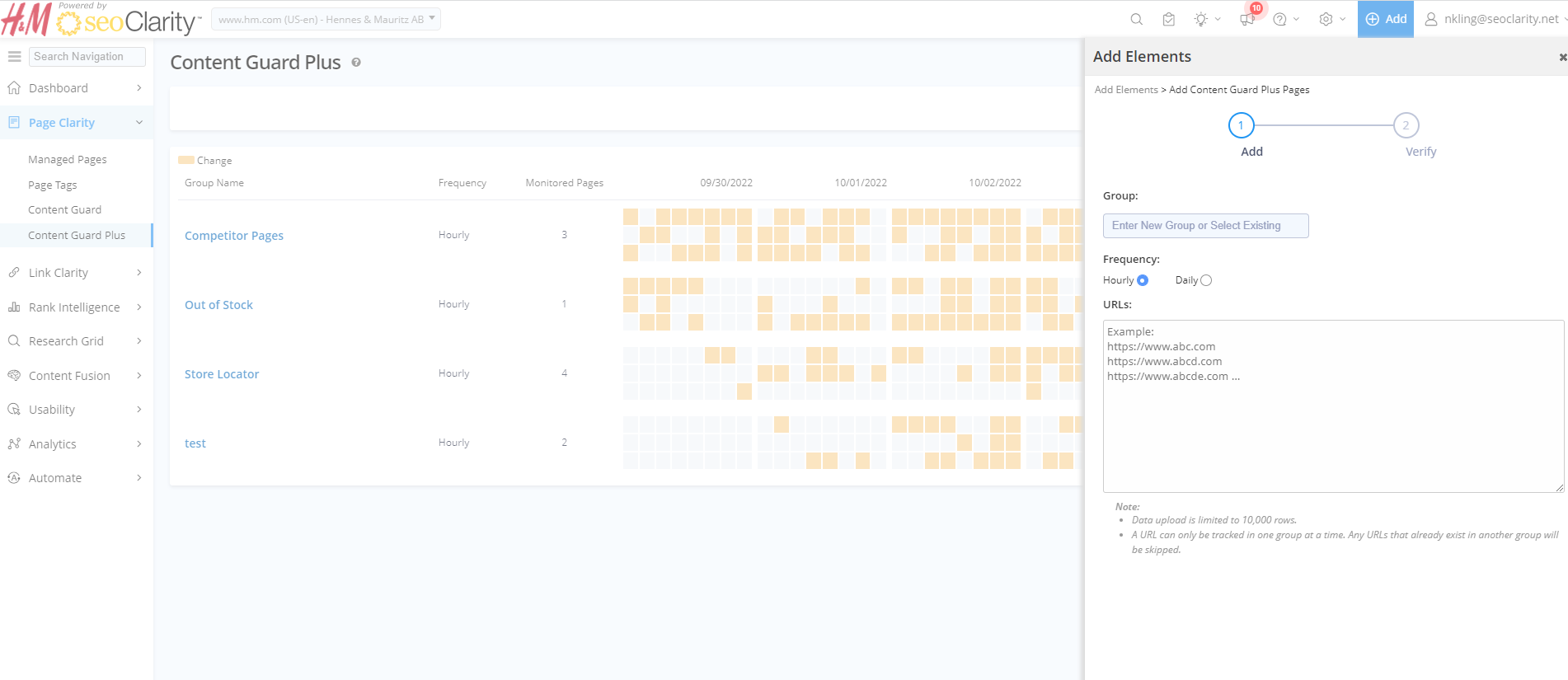Open the www.hm.com domain selector dropdown
Screen dimensions: 1568x680
click(326, 19)
